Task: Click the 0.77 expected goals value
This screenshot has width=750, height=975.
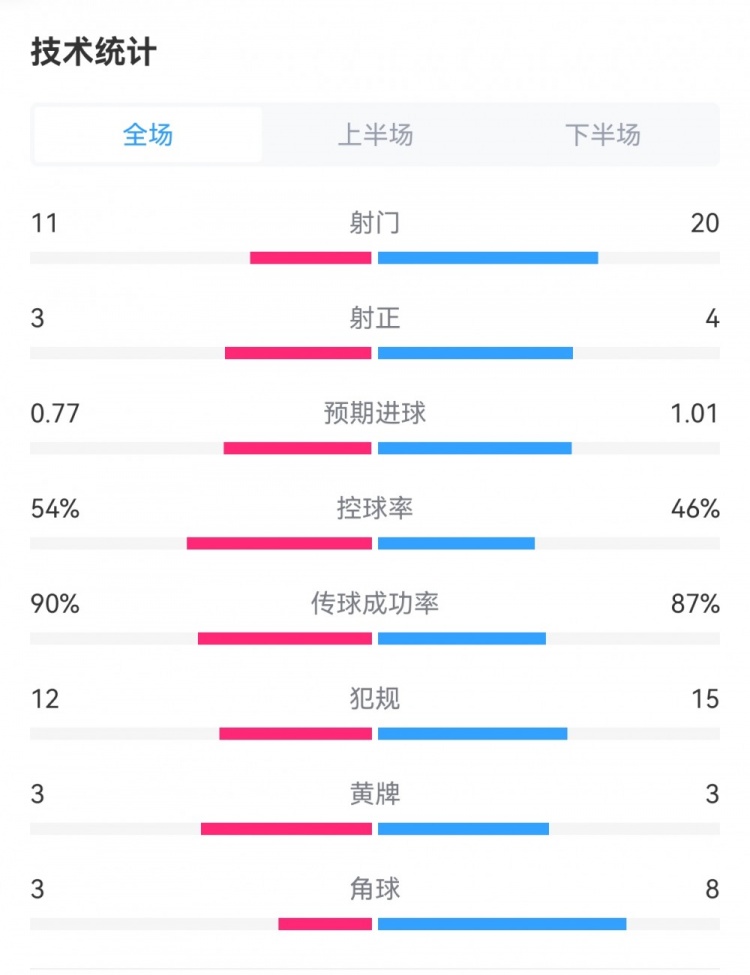Action: [55, 413]
